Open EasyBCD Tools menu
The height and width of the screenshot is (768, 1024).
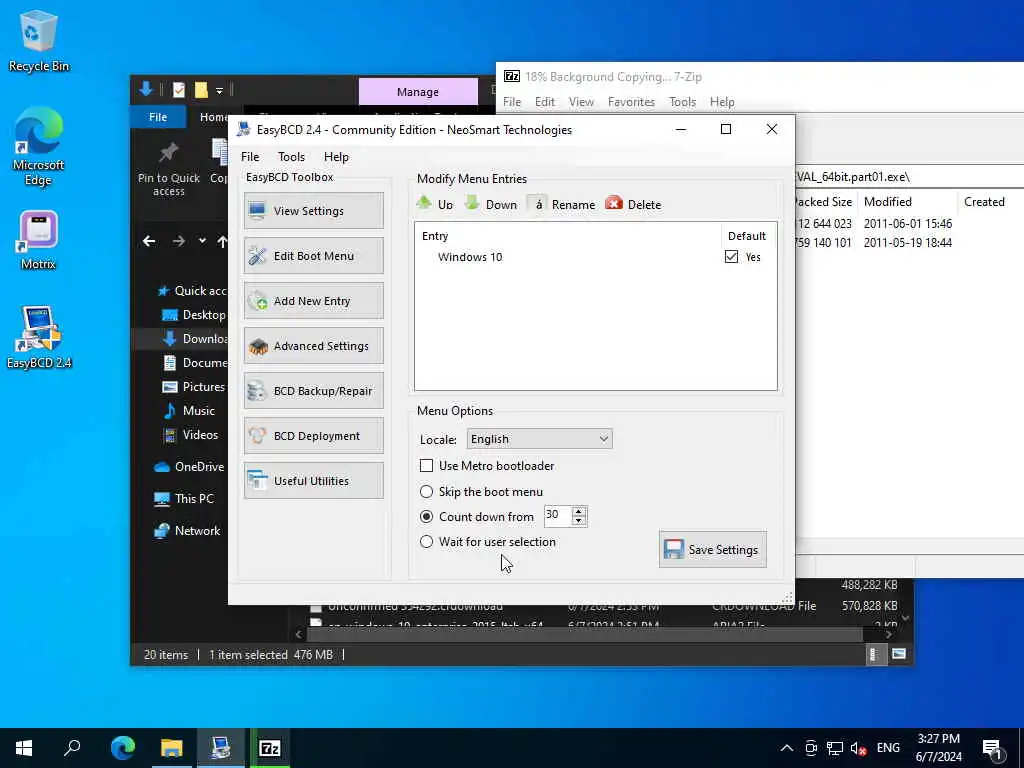click(x=291, y=157)
